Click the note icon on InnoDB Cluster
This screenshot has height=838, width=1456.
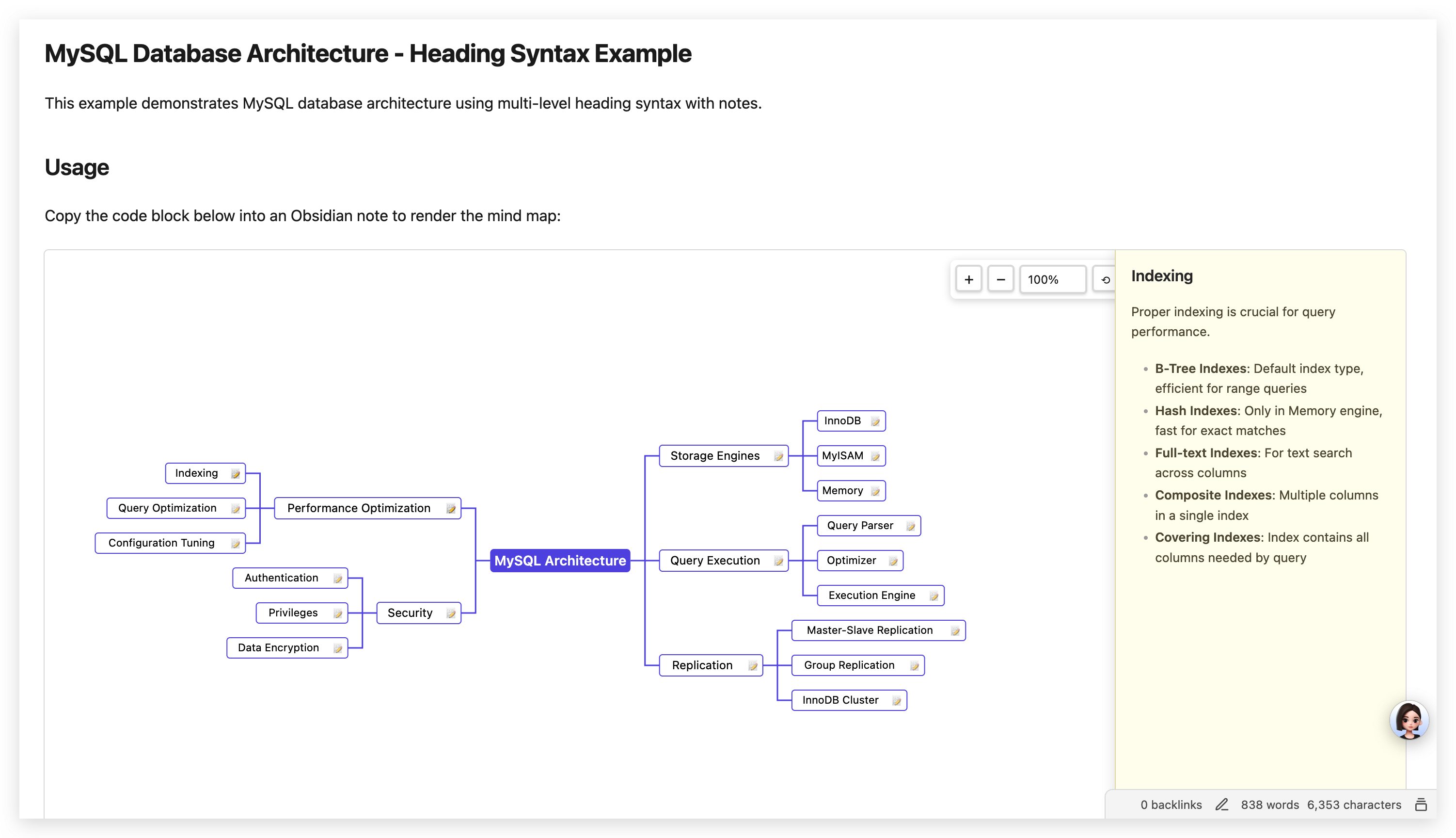(x=897, y=700)
